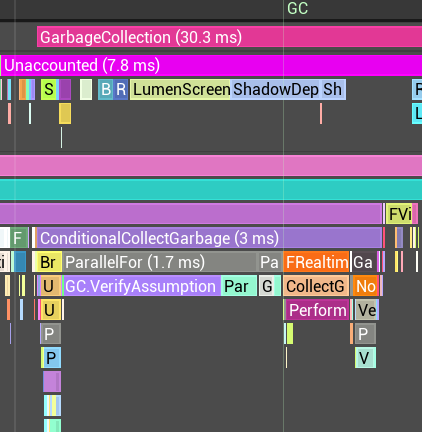Select the ParallelFor (1.7 ms) event

(160, 262)
